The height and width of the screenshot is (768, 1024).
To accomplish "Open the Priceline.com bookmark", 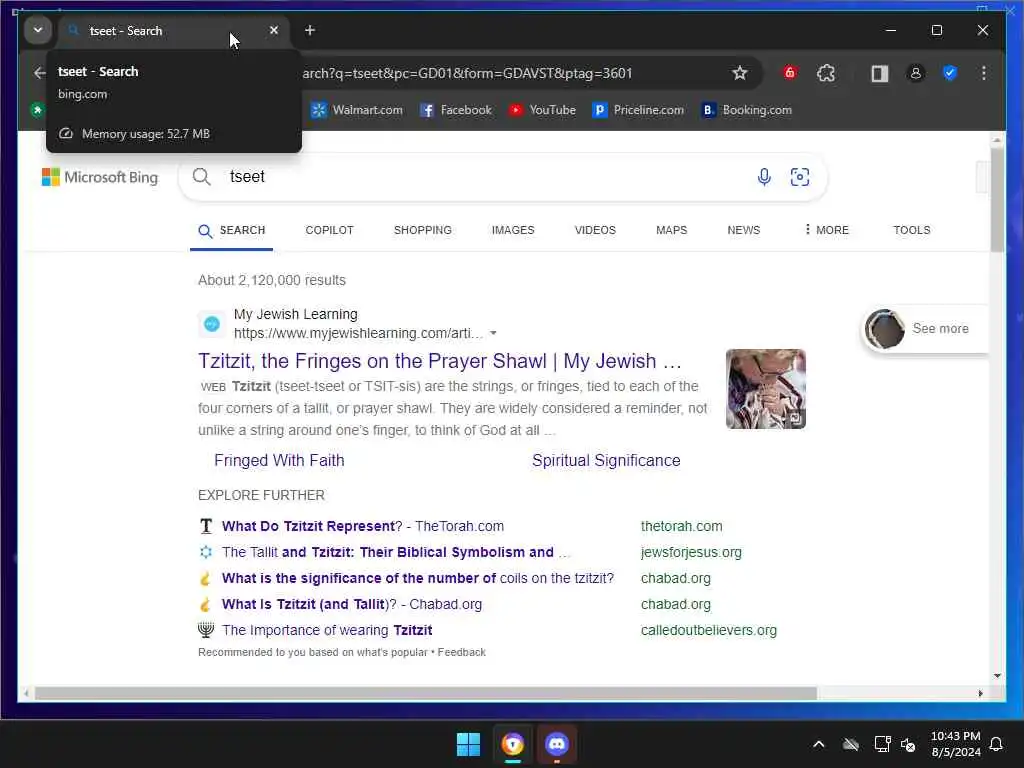I will pyautogui.click(x=638, y=110).
